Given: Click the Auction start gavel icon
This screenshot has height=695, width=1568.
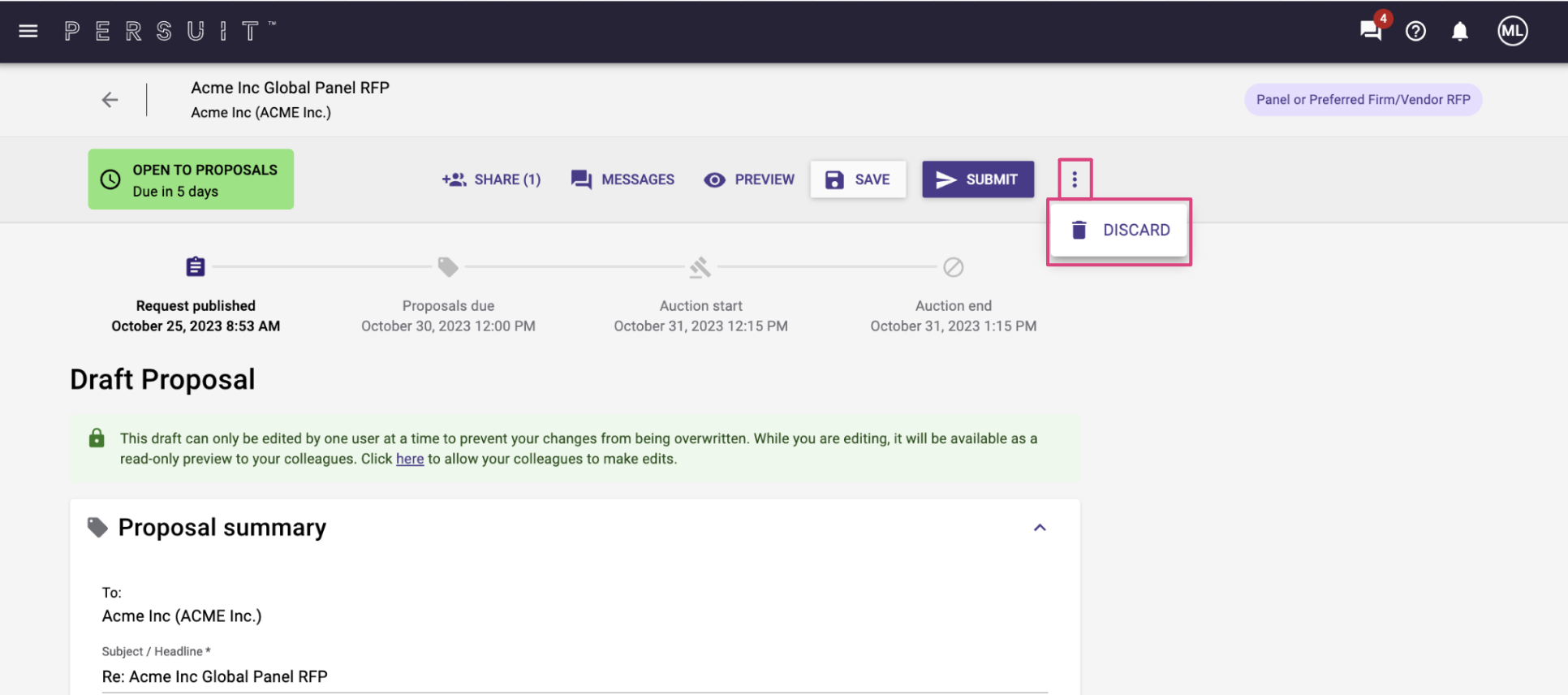Looking at the screenshot, I should coord(700,266).
